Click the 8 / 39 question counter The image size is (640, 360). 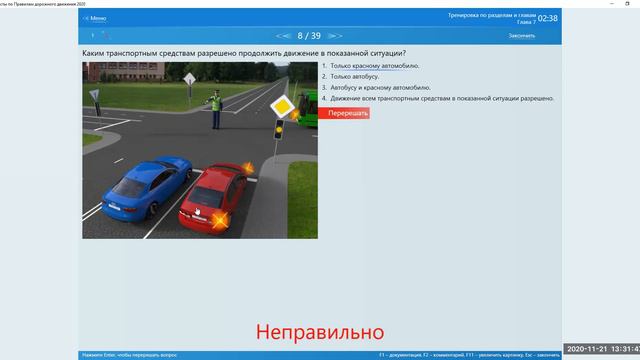pyautogui.click(x=309, y=36)
